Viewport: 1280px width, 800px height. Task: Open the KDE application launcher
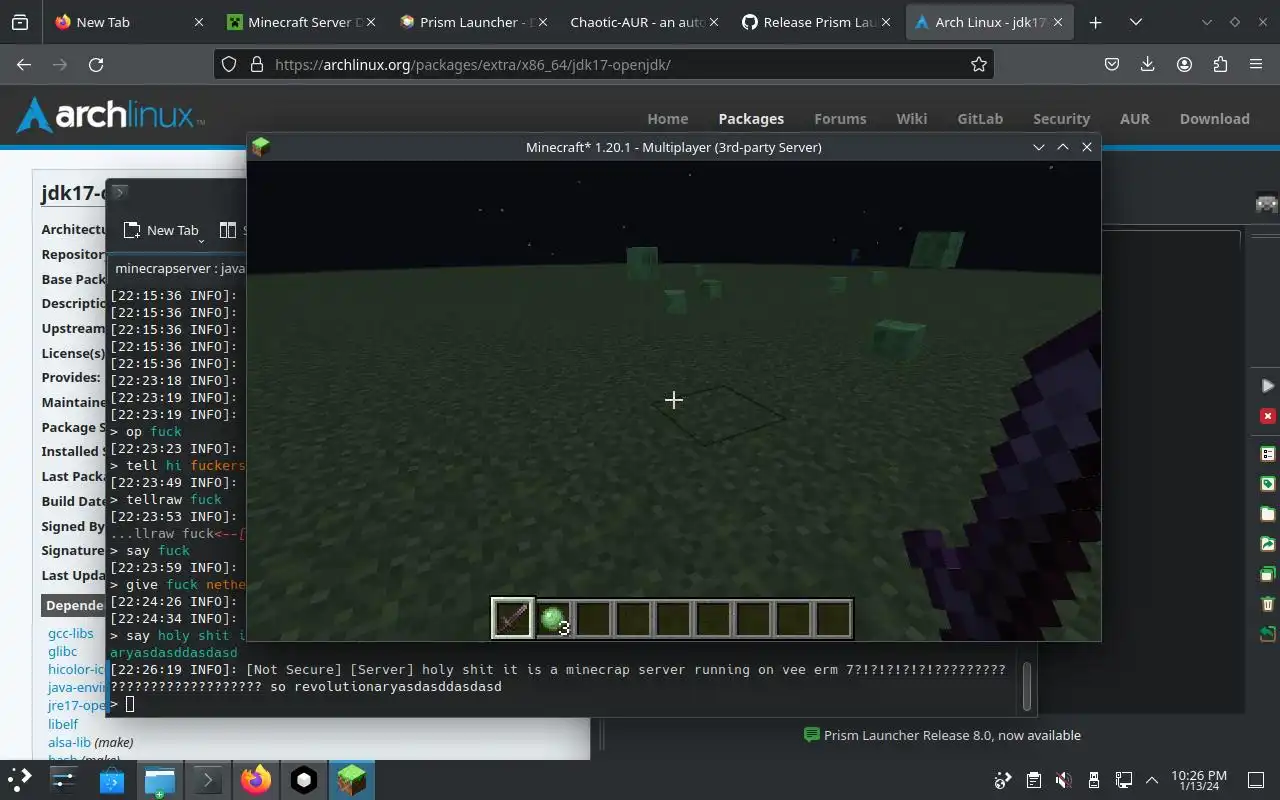pos(19,780)
